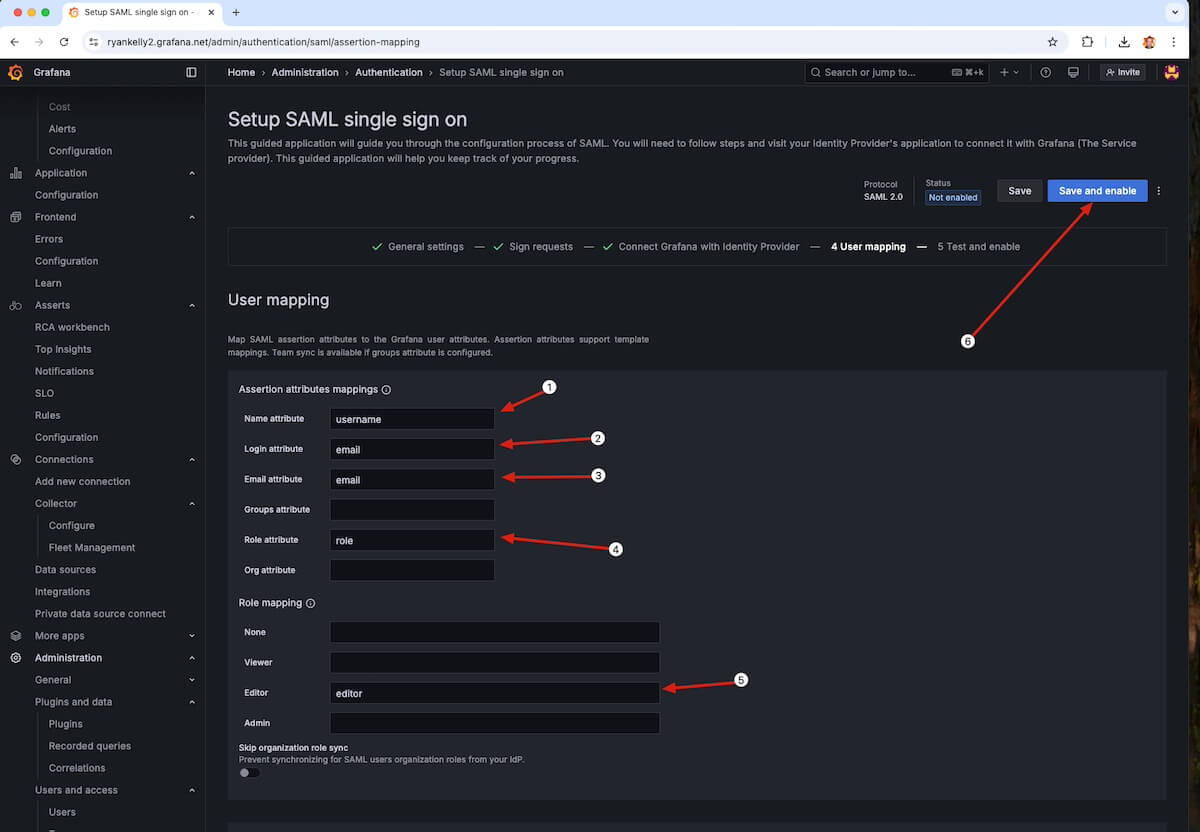The width and height of the screenshot is (1200, 832).
Task: Click the Search or jump to box
Action: point(897,72)
